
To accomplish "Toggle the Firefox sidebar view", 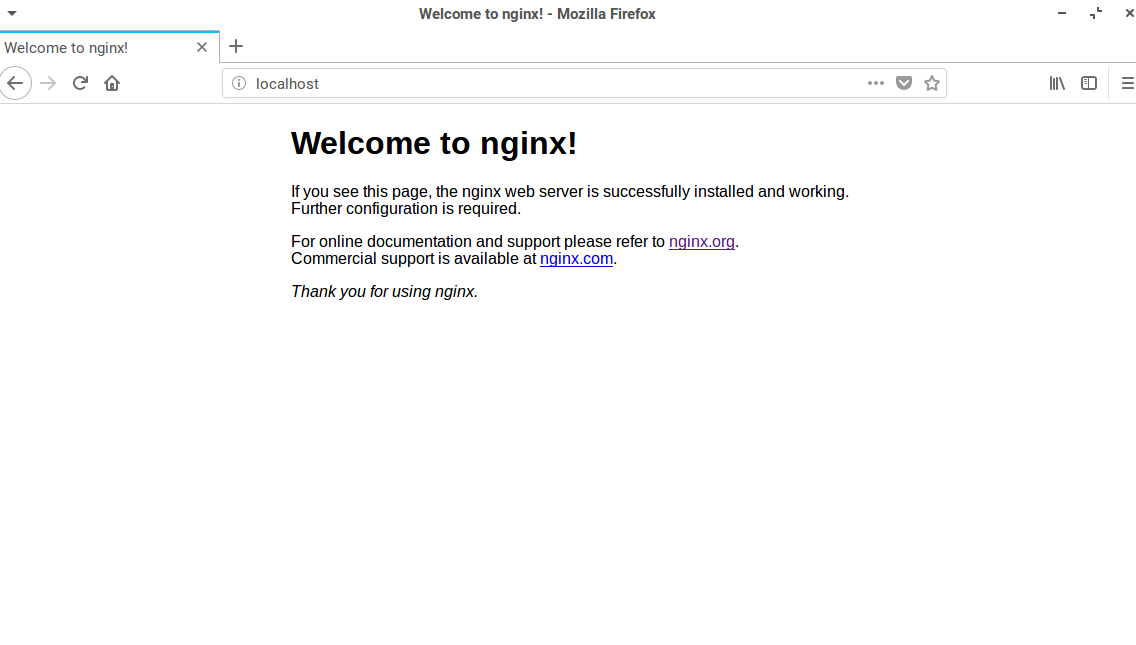I will [x=1089, y=83].
